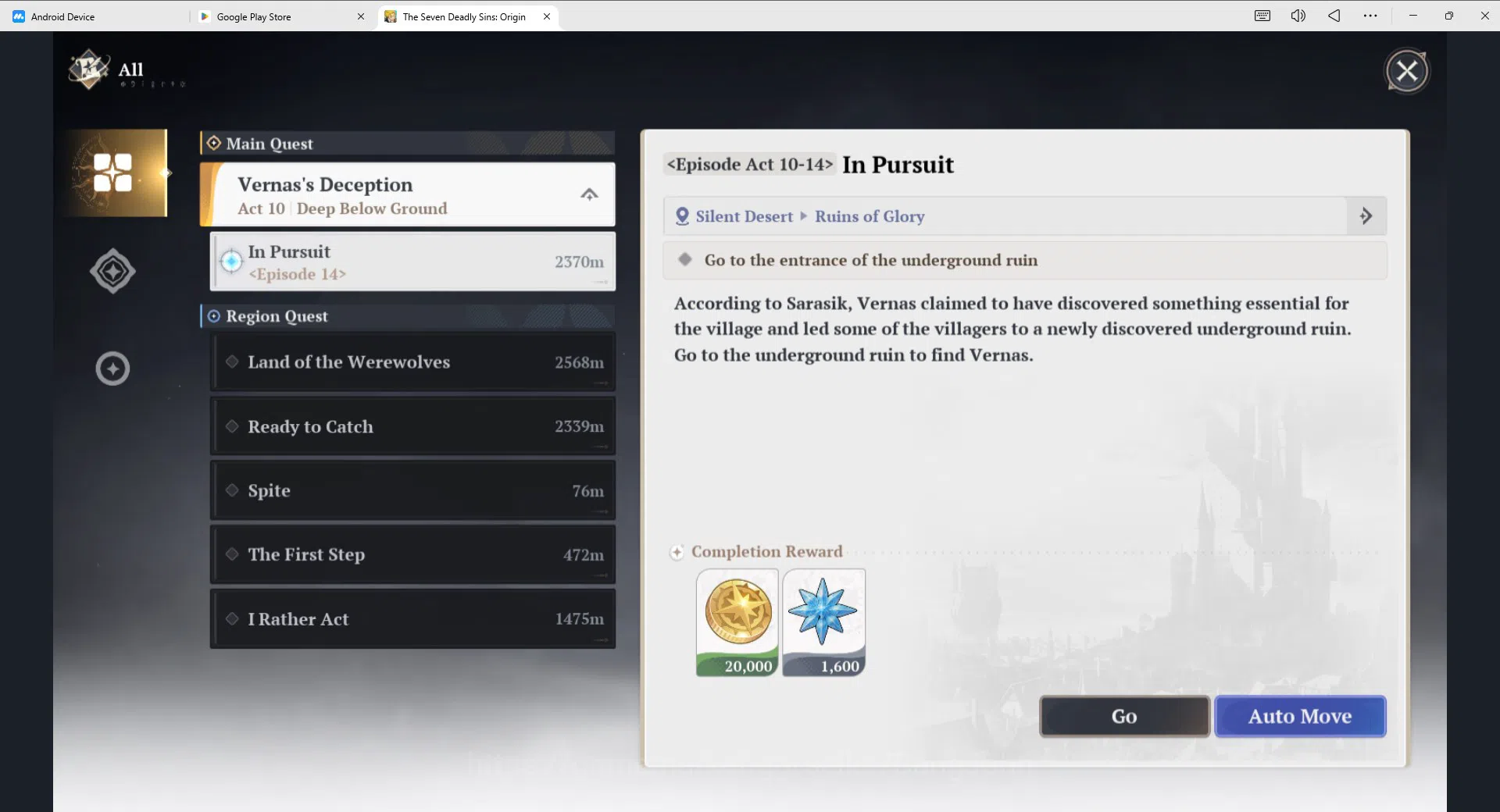Click the Go button
Viewport: 1500px width, 812px height.
pyautogui.click(x=1124, y=716)
